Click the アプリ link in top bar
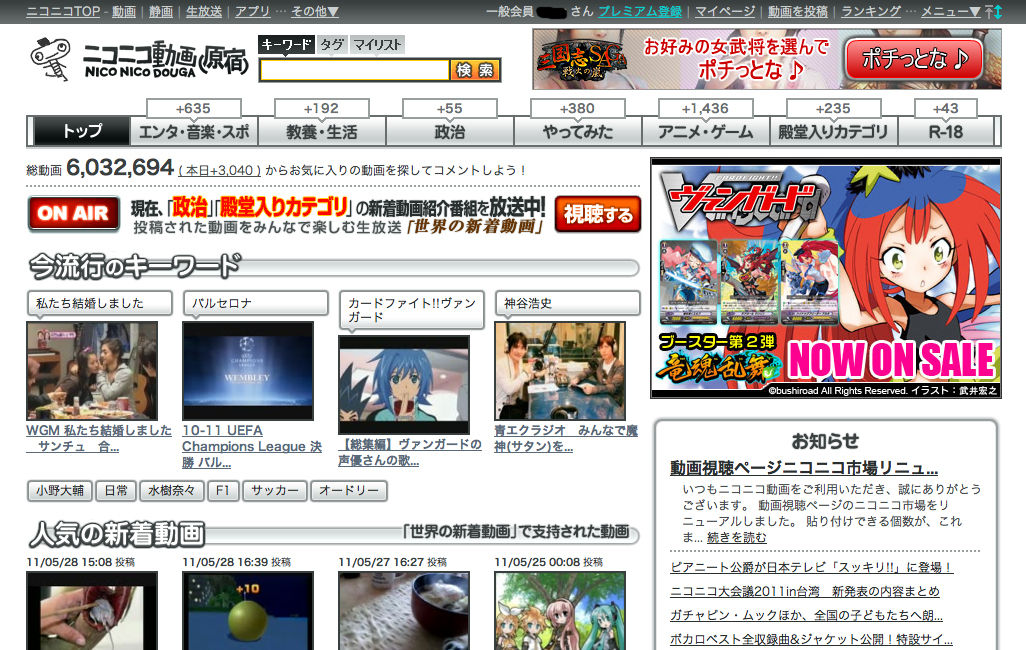The width and height of the screenshot is (1026, 650). [252, 11]
